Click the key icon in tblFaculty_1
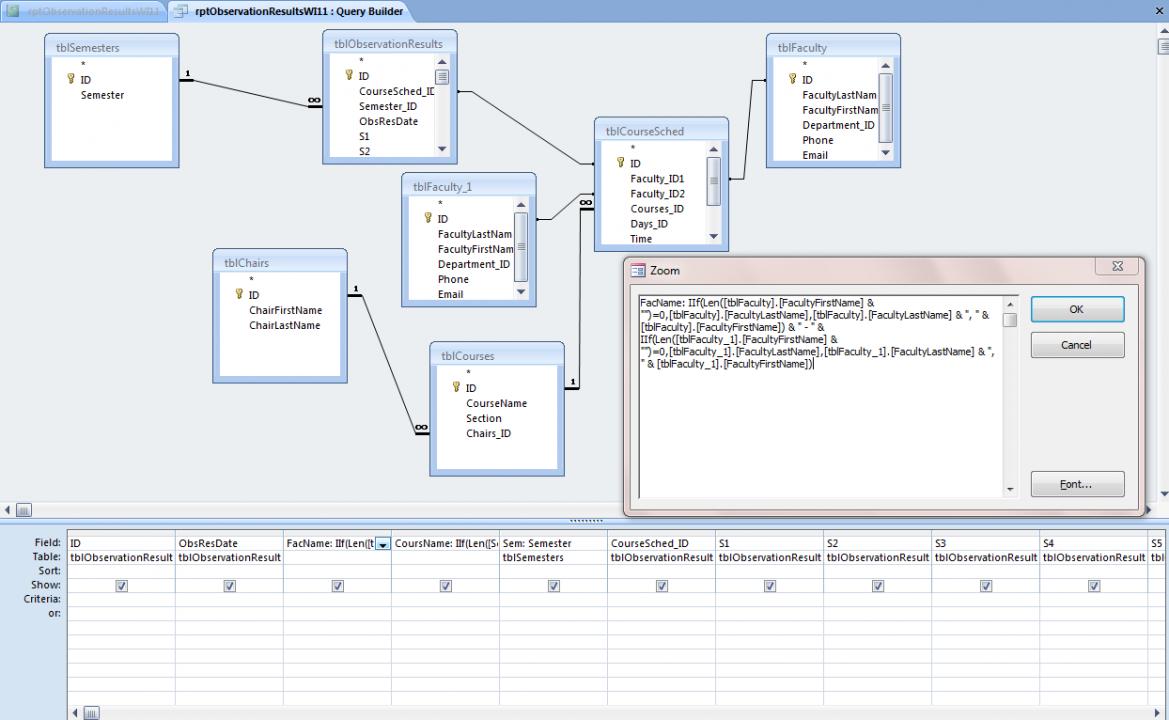The image size is (1169, 720). pyautogui.click(x=428, y=218)
